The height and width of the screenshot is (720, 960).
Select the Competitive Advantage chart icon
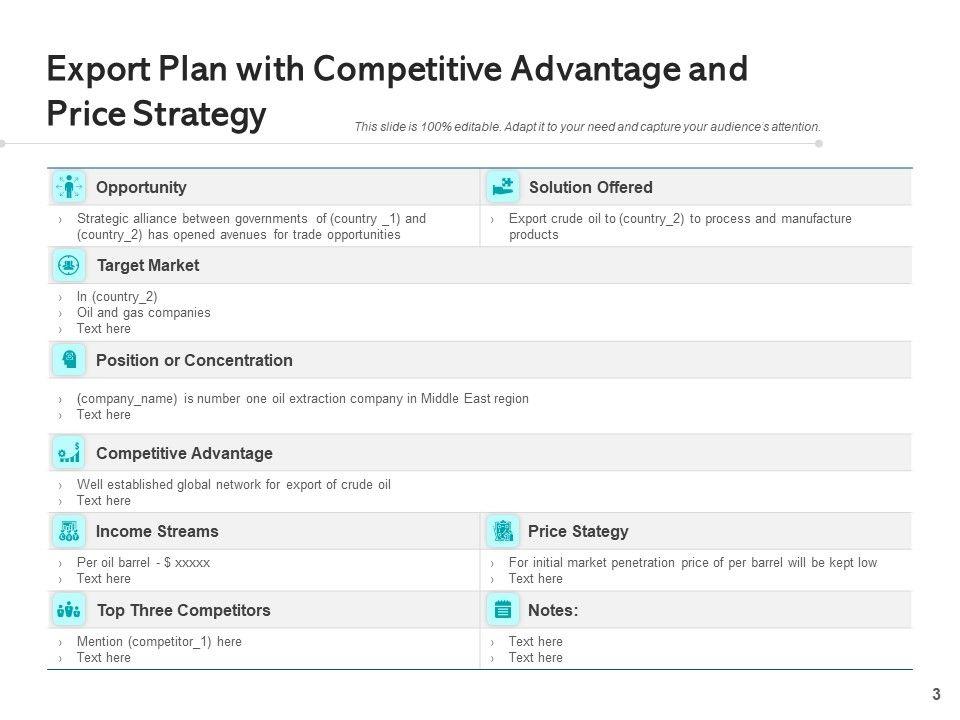point(69,453)
